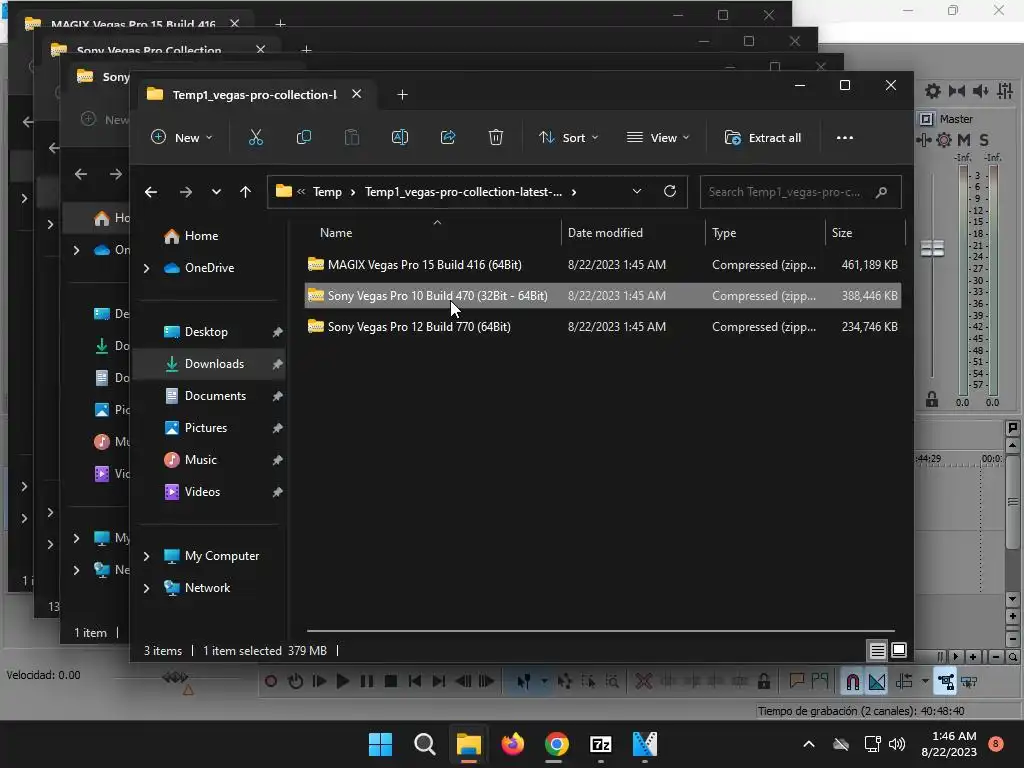The width and height of the screenshot is (1024, 768).
Task: Open the Auto Ripple mode dropdown arrow
Action: coord(925,682)
